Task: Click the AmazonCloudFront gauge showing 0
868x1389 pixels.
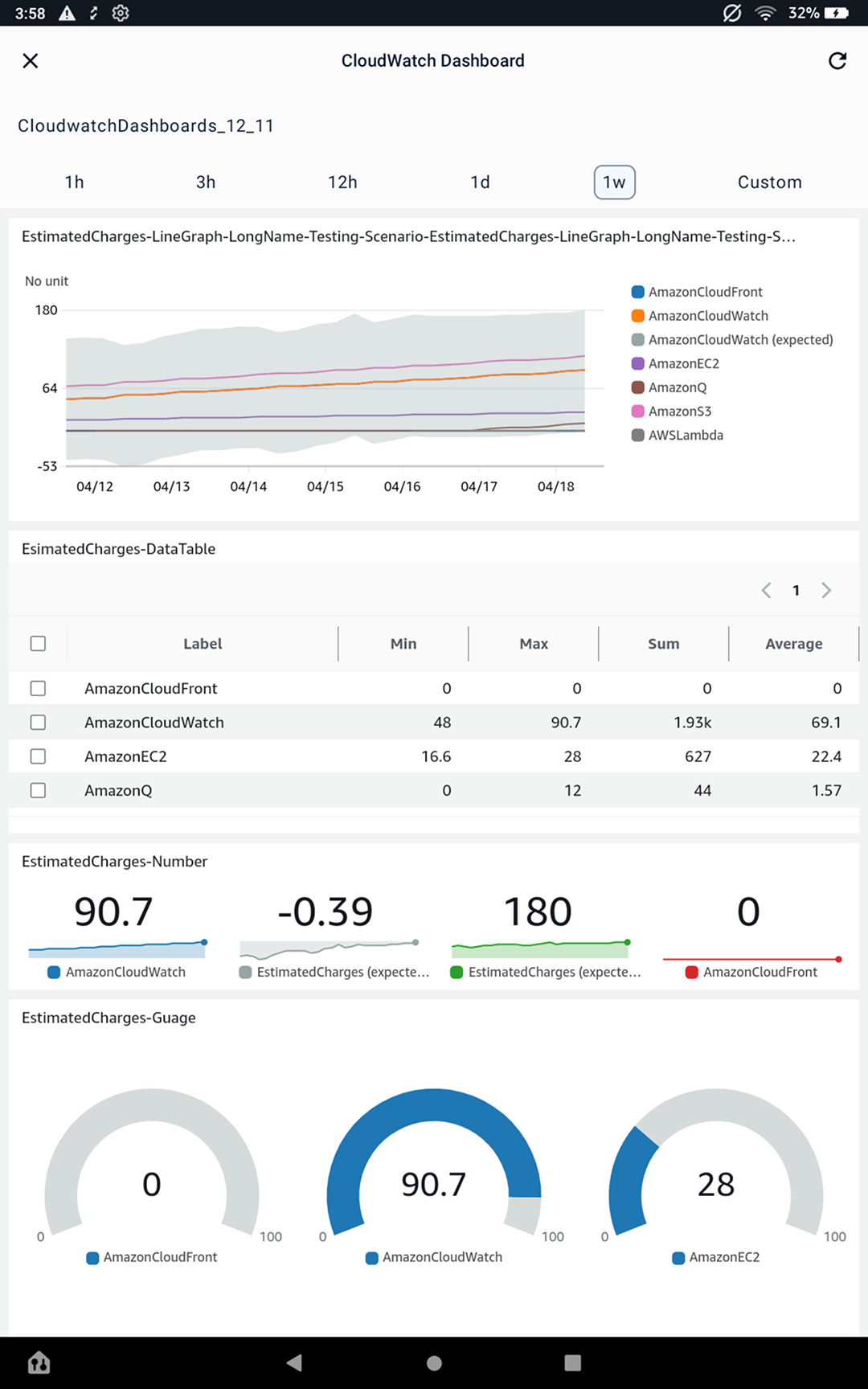Action: click(x=152, y=1164)
